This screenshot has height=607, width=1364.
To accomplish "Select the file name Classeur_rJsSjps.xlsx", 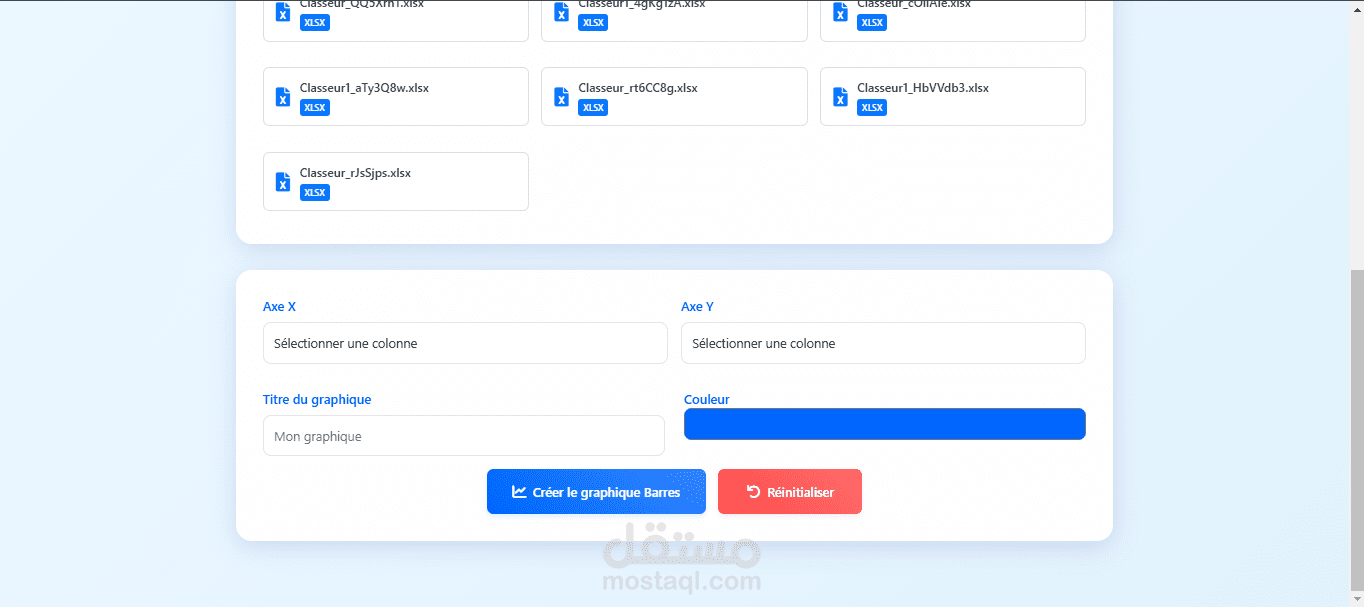I will pos(355,173).
